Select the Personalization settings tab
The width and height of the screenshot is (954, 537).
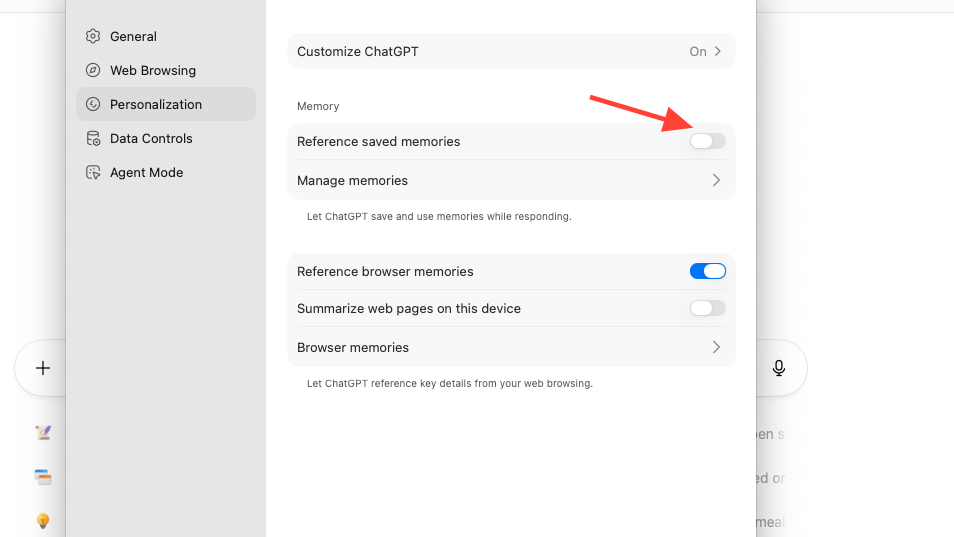tap(156, 104)
